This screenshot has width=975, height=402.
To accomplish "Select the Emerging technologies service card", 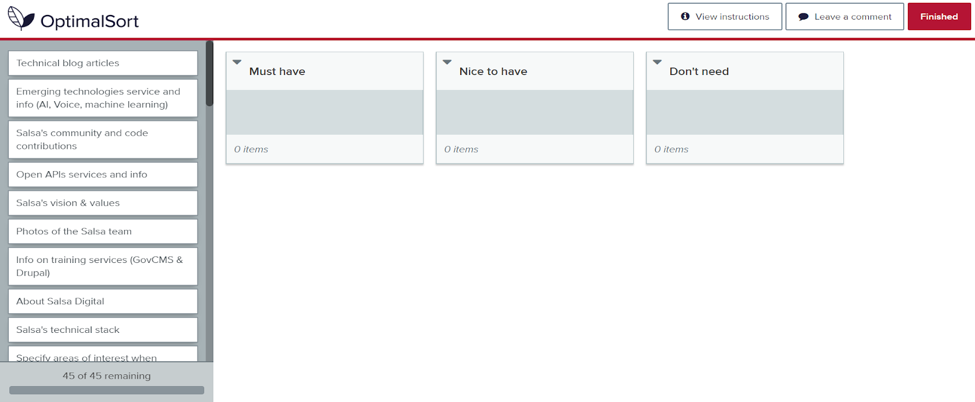I will 103,98.
